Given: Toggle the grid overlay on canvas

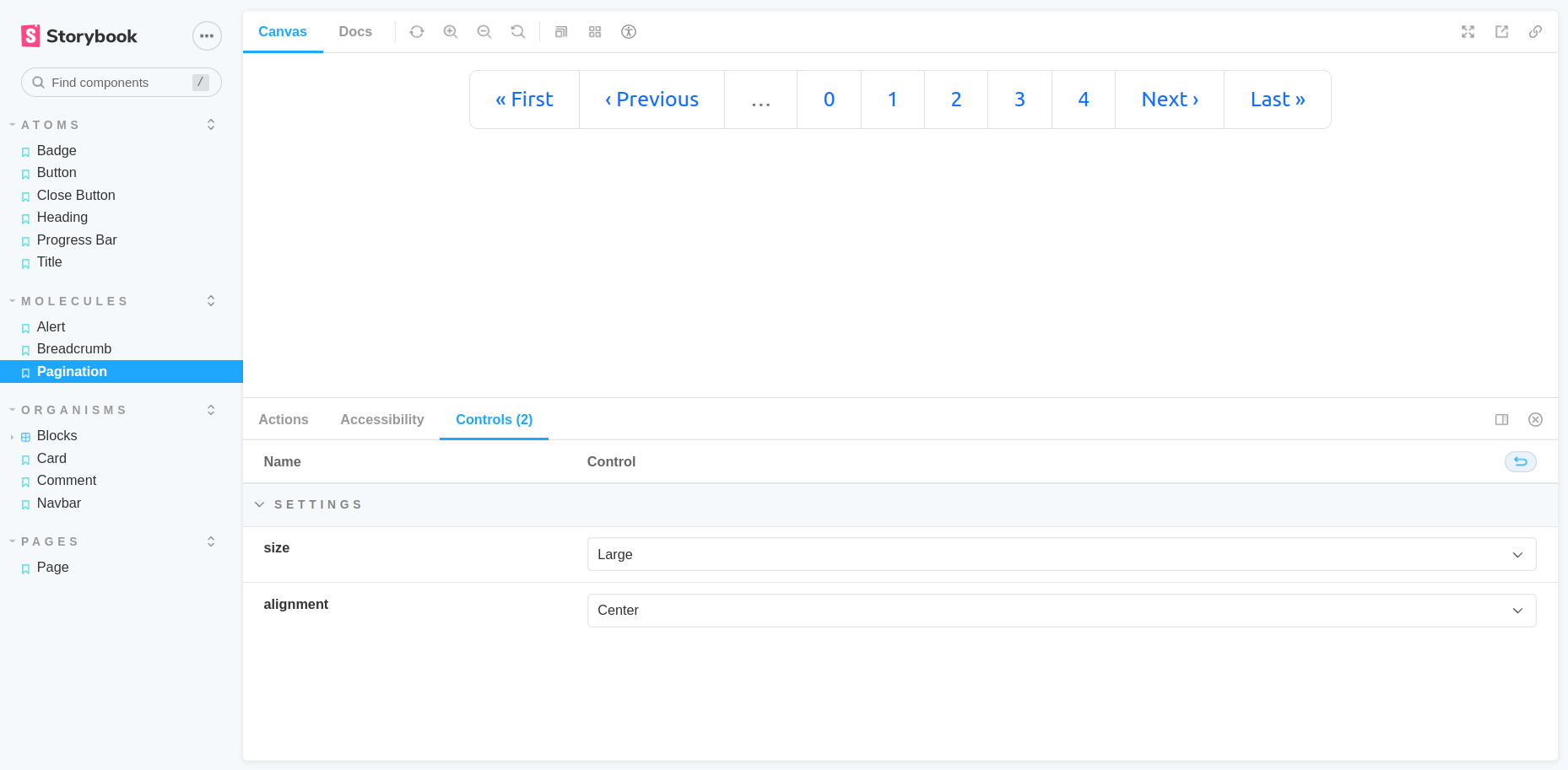Looking at the screenshot, I should [x=595, y=32].
